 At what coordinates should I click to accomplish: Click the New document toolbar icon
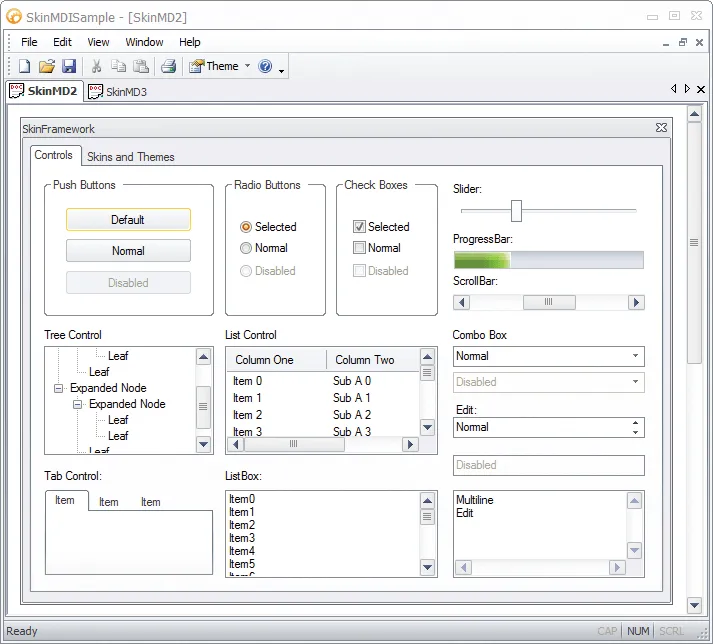pyautogui.click(x=25, y=66)
